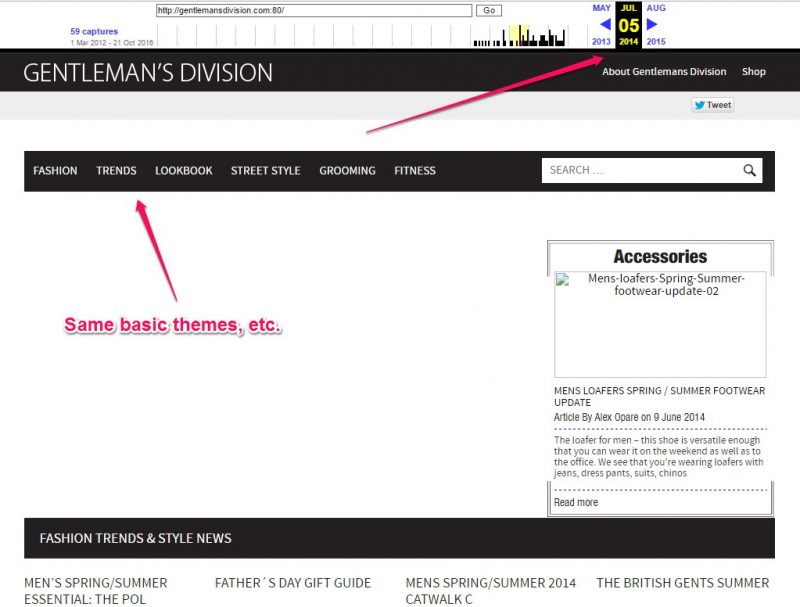Click the Wayback URL input field
This screenshot has height=607, width=800.
(314, 10)
